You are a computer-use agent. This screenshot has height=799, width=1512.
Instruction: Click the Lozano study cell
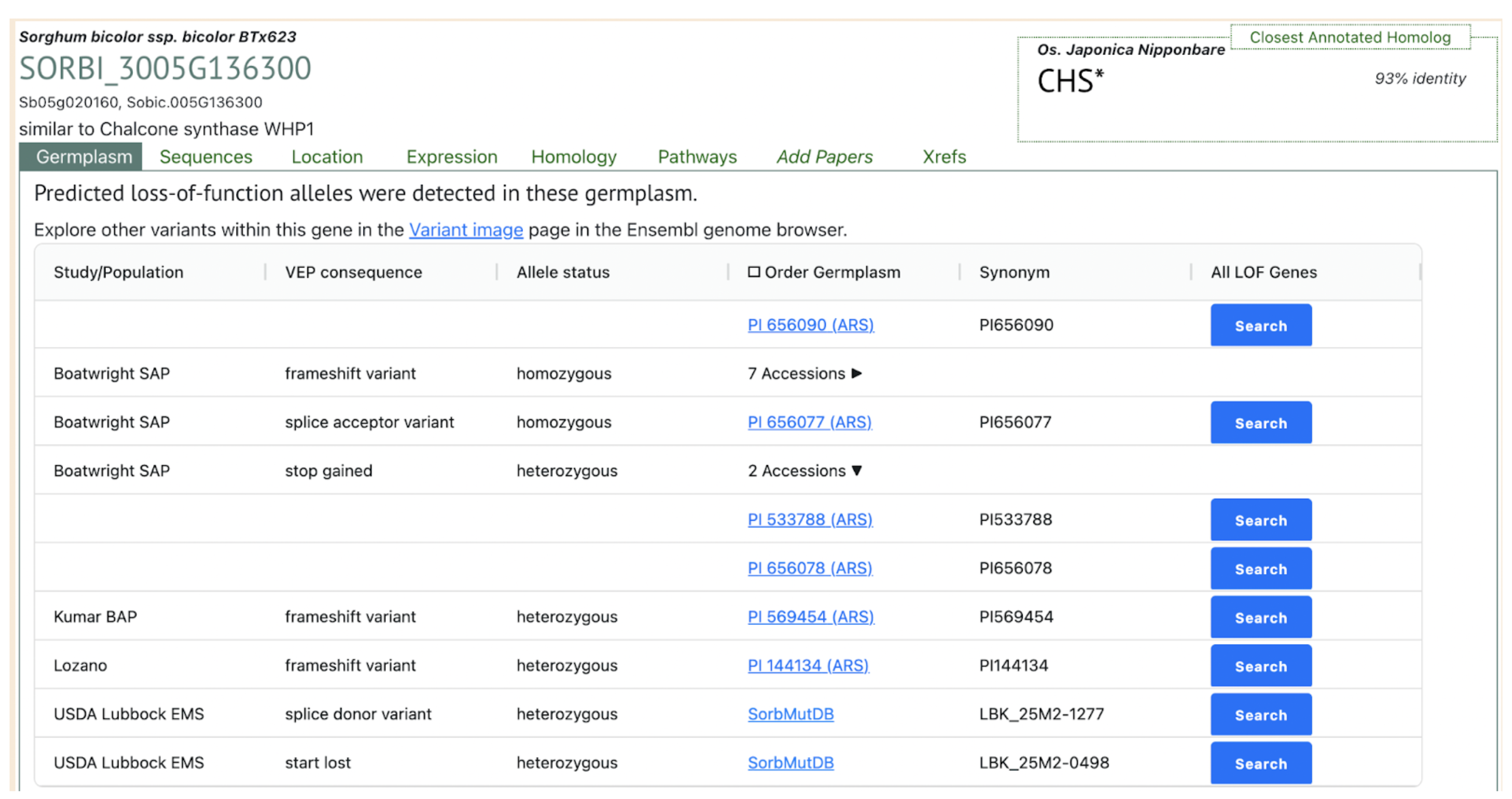point(80,666)
